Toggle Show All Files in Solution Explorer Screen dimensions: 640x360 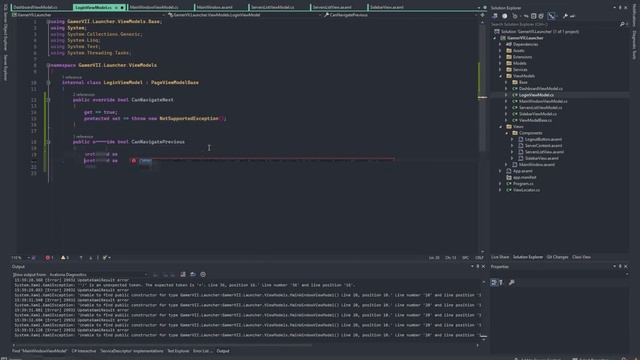pos(541,16)
